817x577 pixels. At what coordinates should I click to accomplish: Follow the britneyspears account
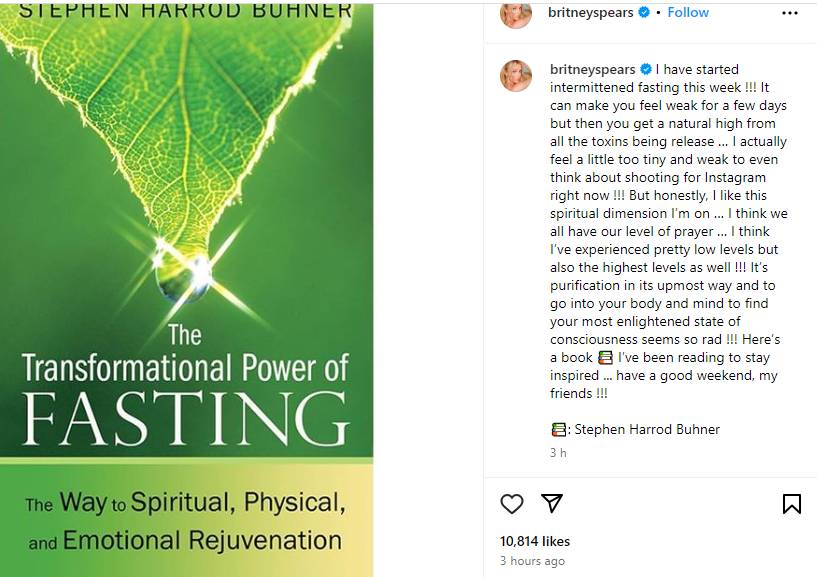pyautogui.click(x=688, y=12)
